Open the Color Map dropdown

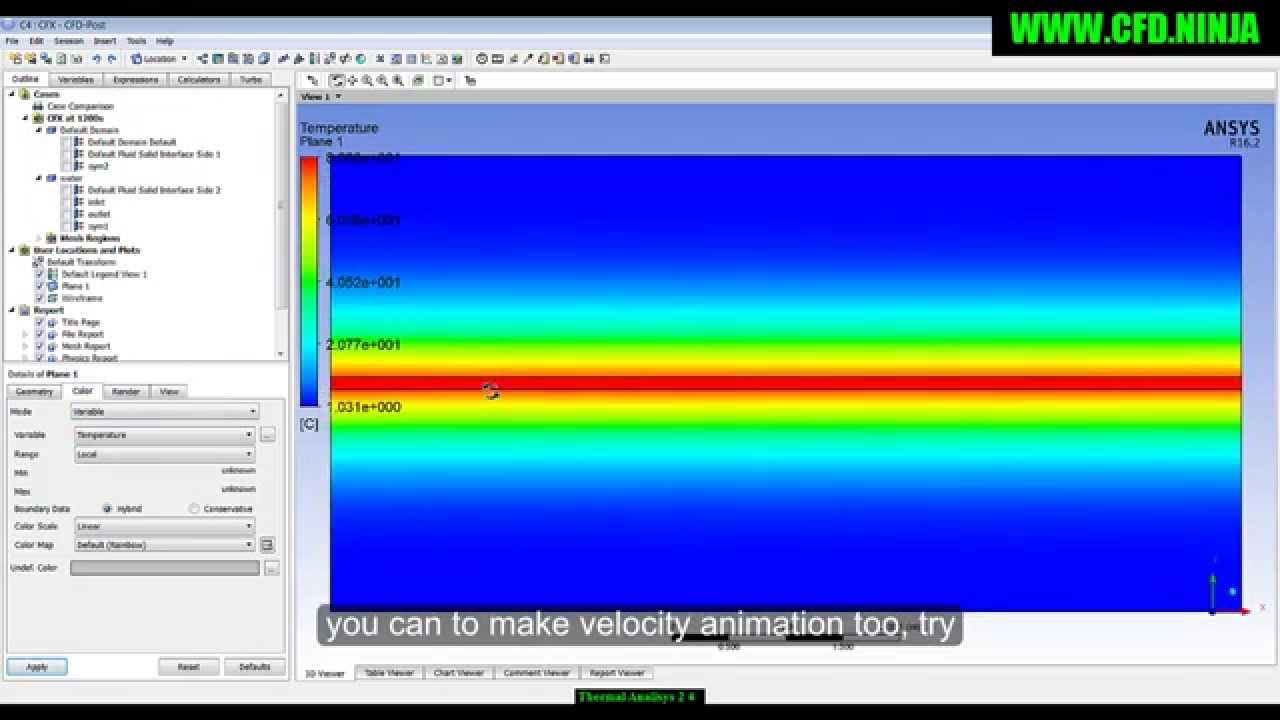point(165,545)
